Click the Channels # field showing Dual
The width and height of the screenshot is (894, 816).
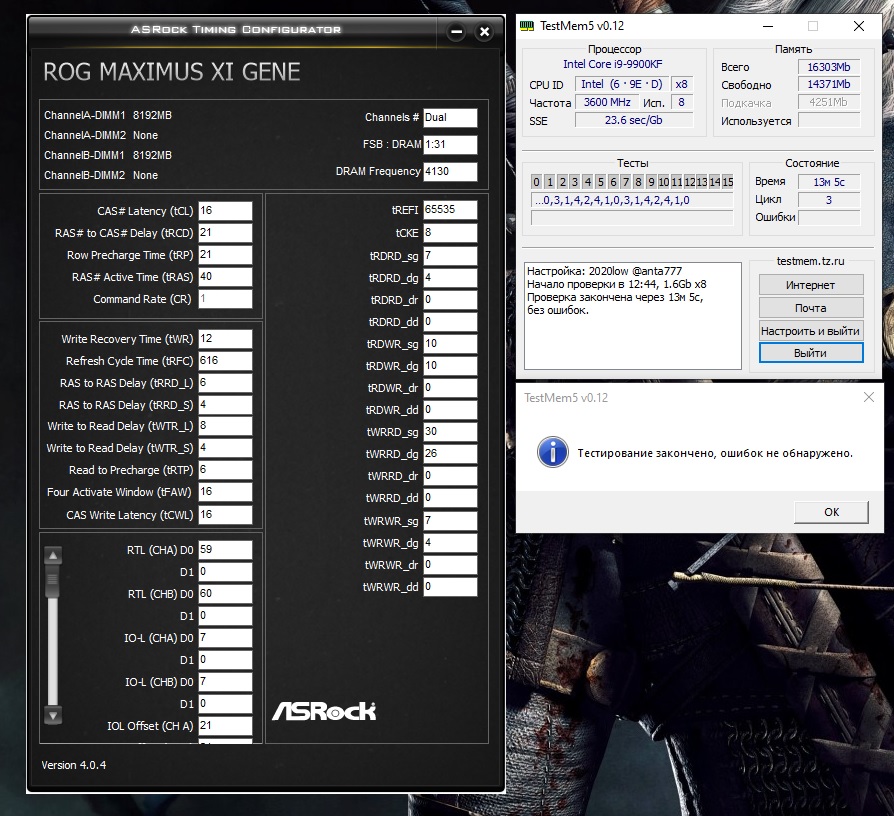pos(450,117)
